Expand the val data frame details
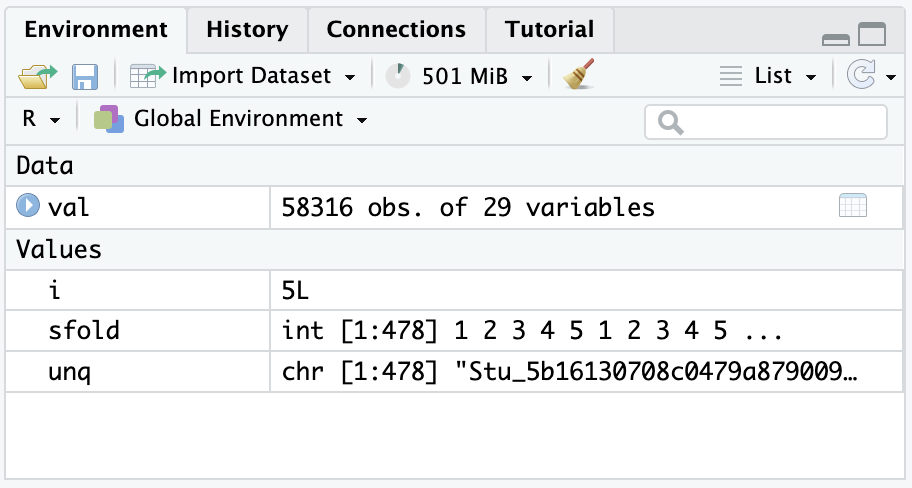The height and width of the screenshot is (488, 912). (28, 207)
